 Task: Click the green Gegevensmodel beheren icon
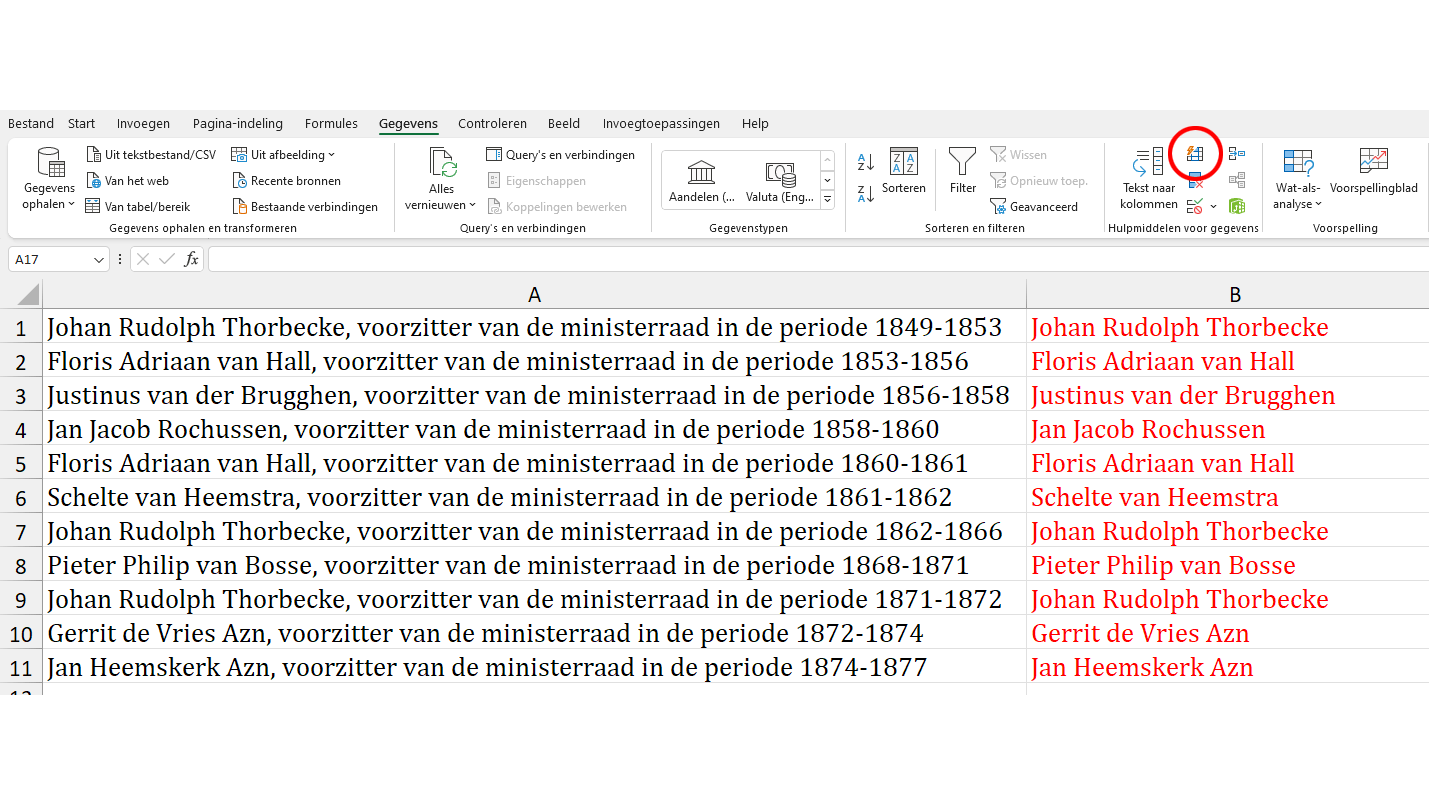[1238, 205]
